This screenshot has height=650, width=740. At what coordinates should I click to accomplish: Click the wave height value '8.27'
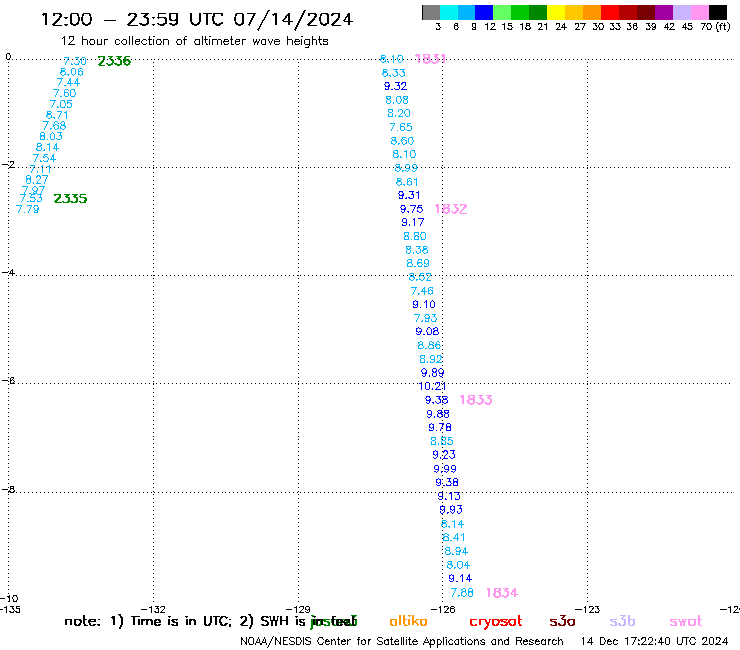point(36,180)
